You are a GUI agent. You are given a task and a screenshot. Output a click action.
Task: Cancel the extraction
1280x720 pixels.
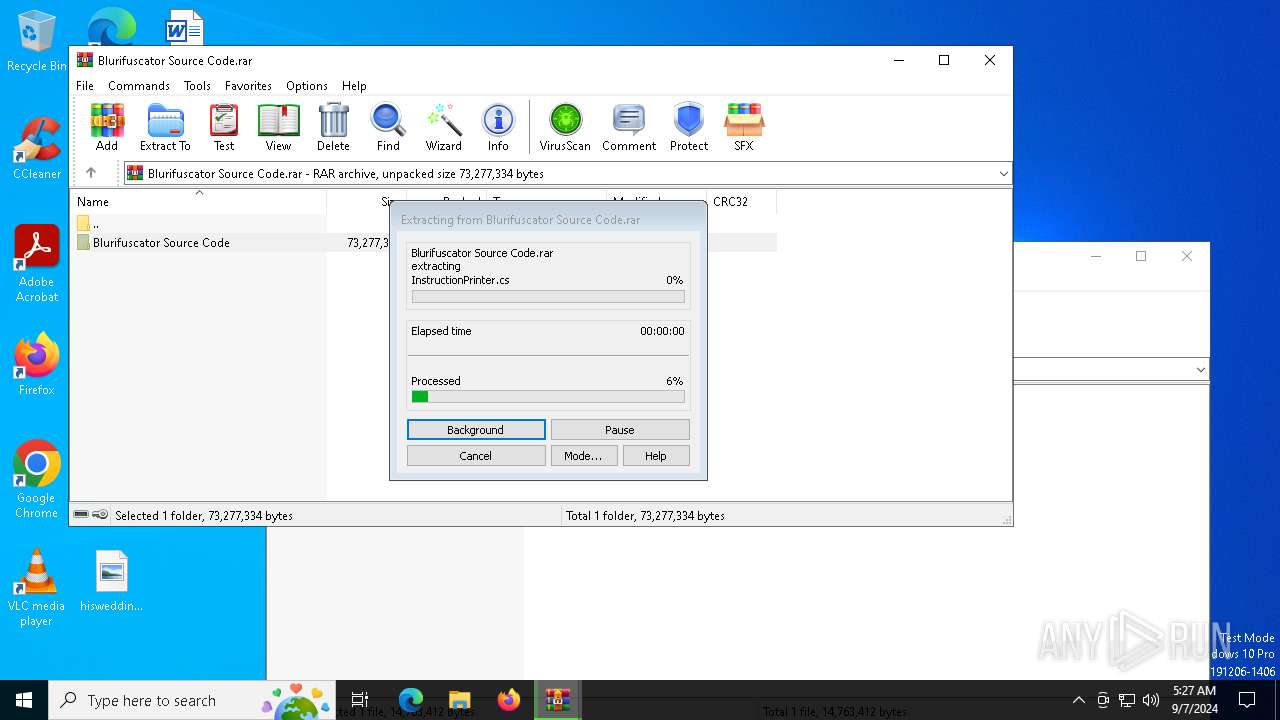476,456
